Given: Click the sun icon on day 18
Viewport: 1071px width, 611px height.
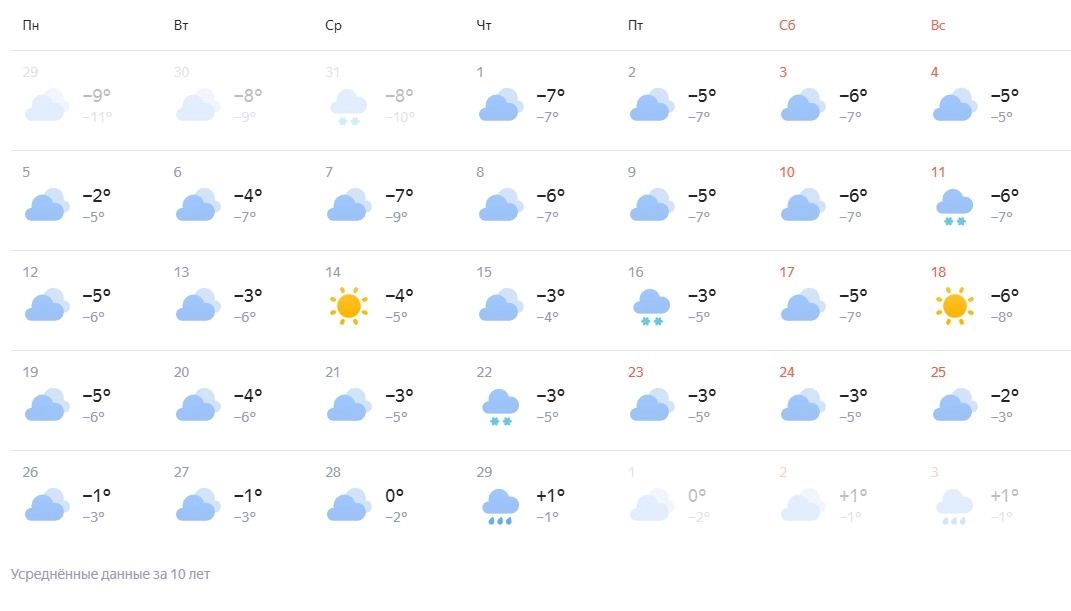Looking at the screenshot, I should (953, 306).
